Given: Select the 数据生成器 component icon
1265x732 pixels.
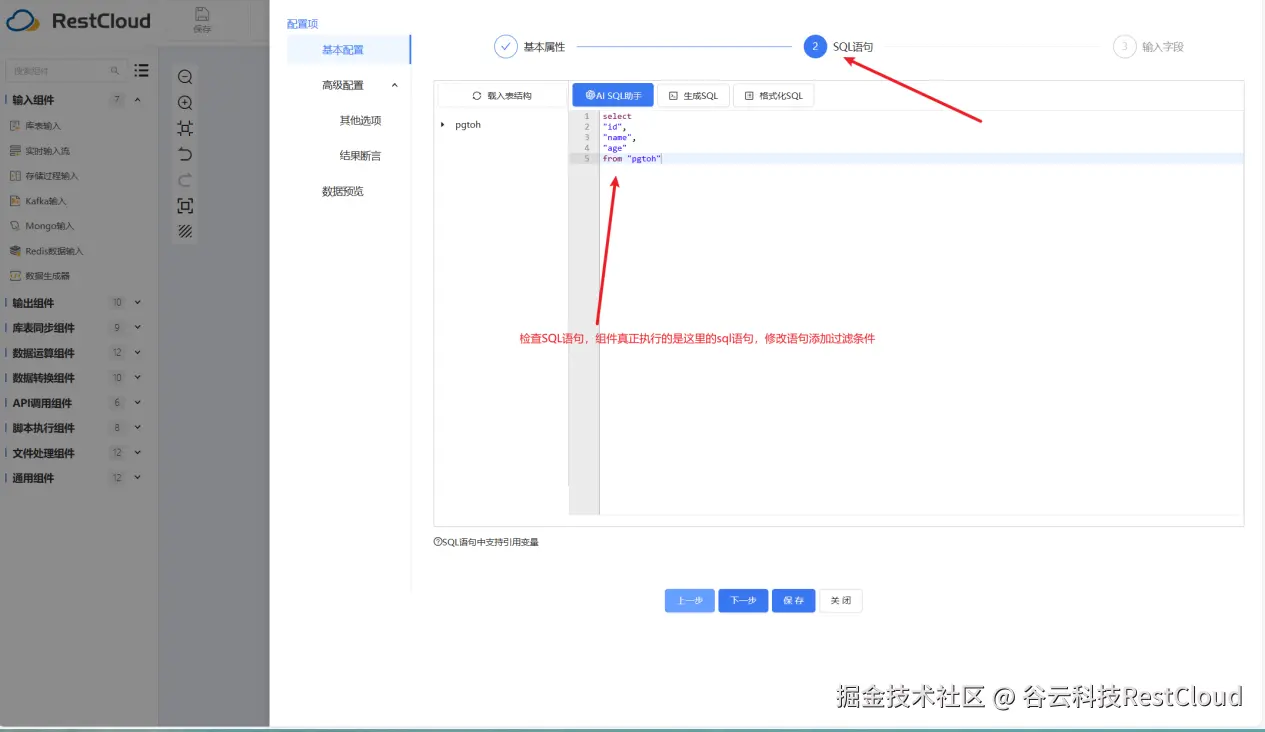Looking at the screenshot, I should pyautogui.click(x=15, y=276).
